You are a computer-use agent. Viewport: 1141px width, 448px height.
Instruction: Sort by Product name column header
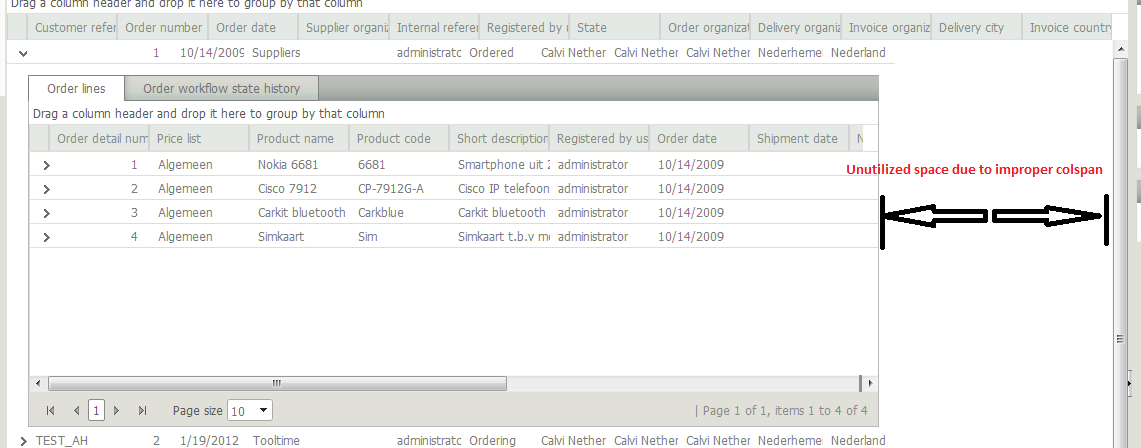pos(296,139)
